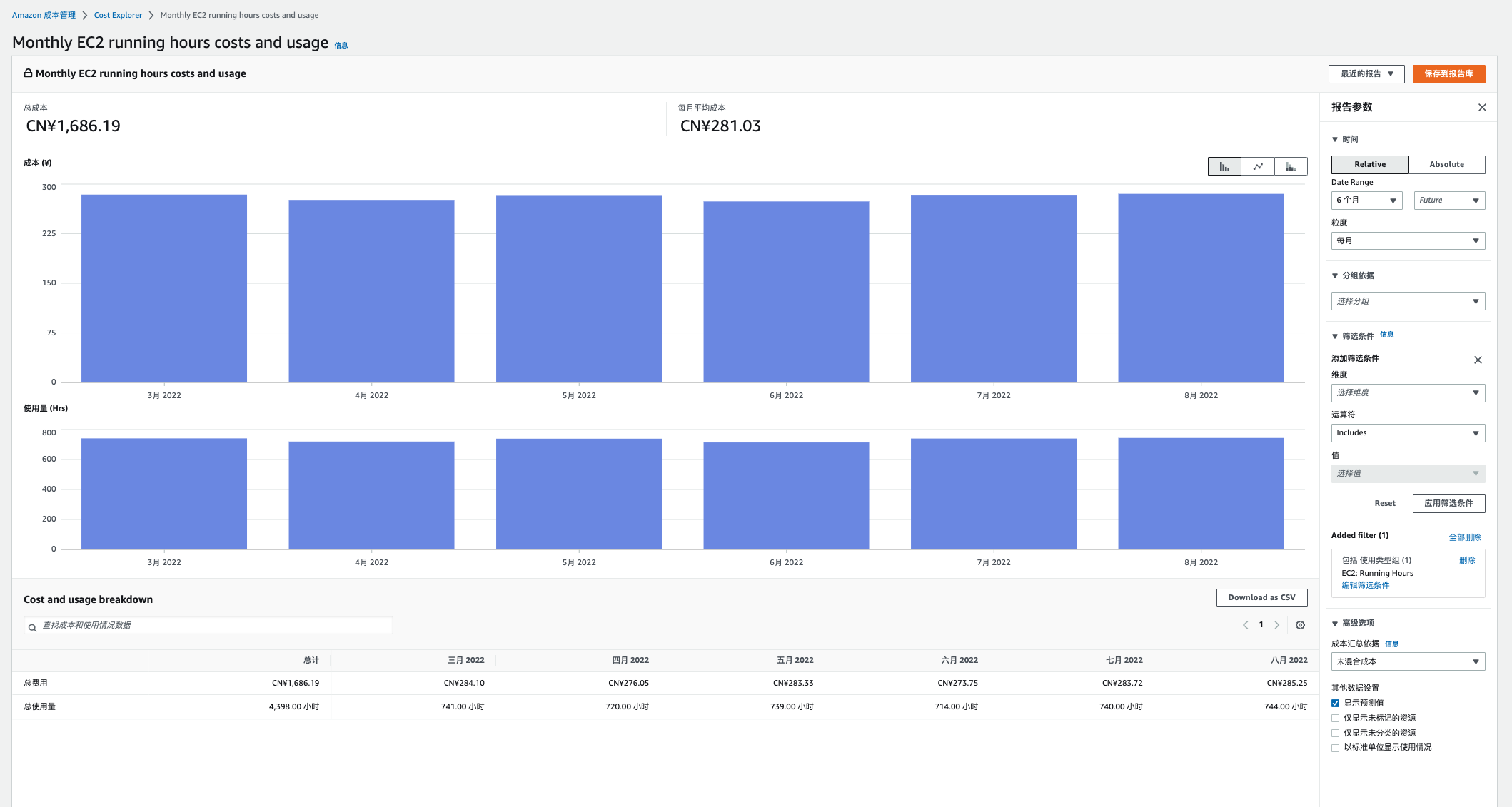The width and height of the screenshot is (1512, 807).
Task: Open the table settings gear icon
Action: [1300, 624]
